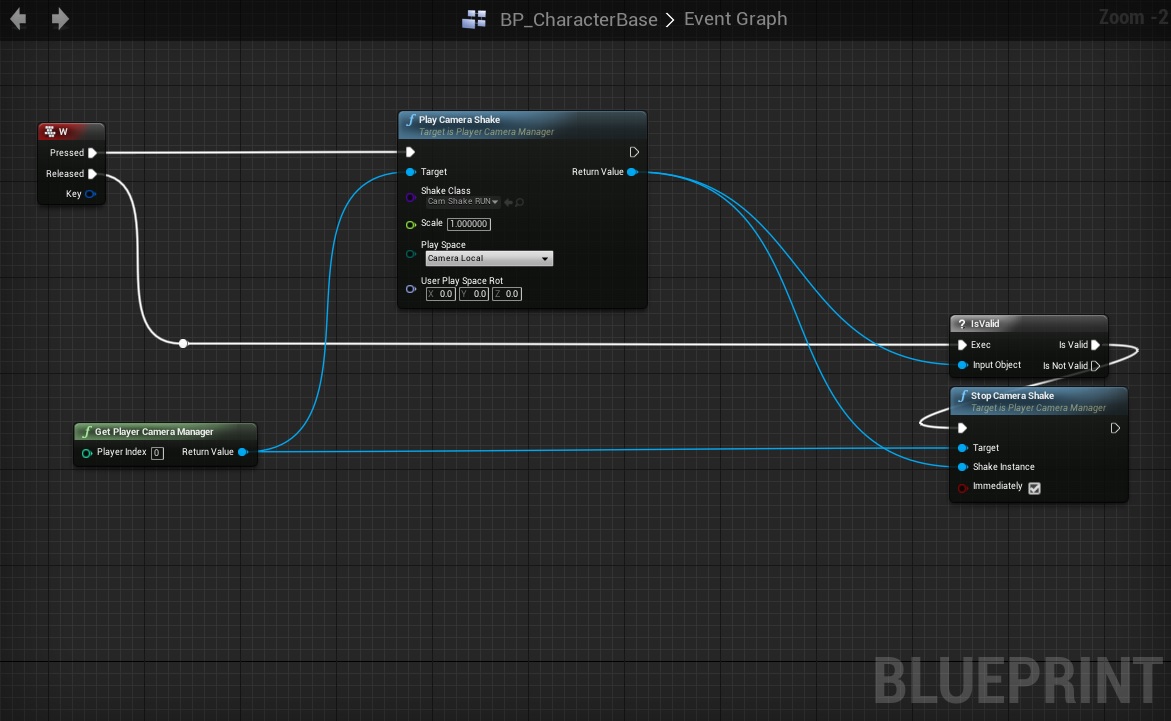
Task: Click the W key Pressed execution pin
Action: click(x=92, y=153)
